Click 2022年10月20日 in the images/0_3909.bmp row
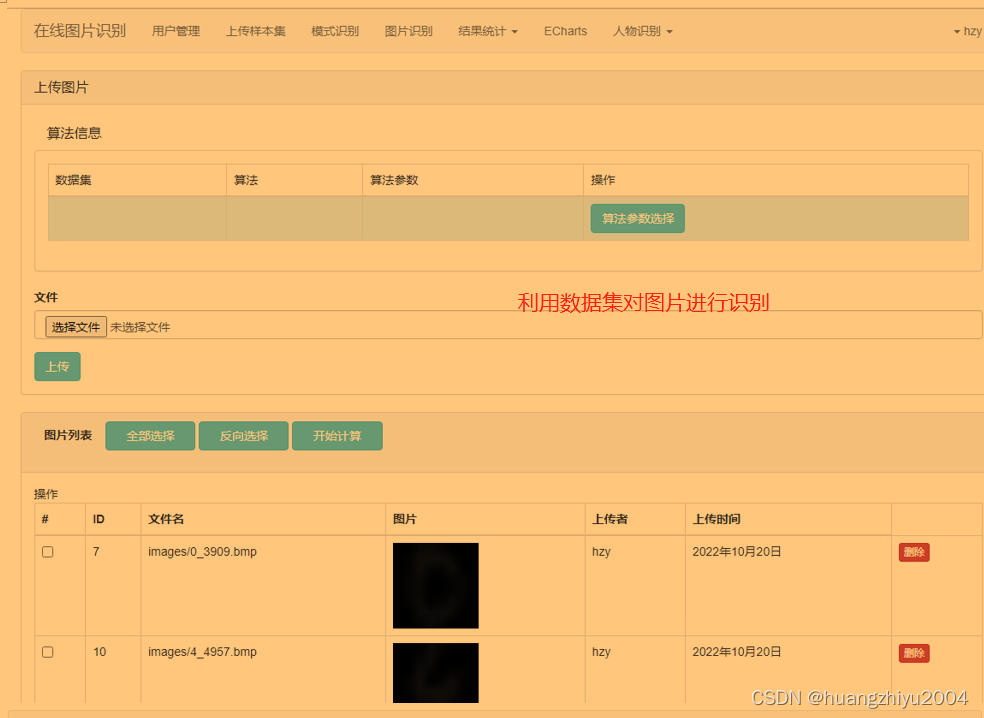Image resolution: width=984 pixels, height=718 pixels. coord(736,552)
